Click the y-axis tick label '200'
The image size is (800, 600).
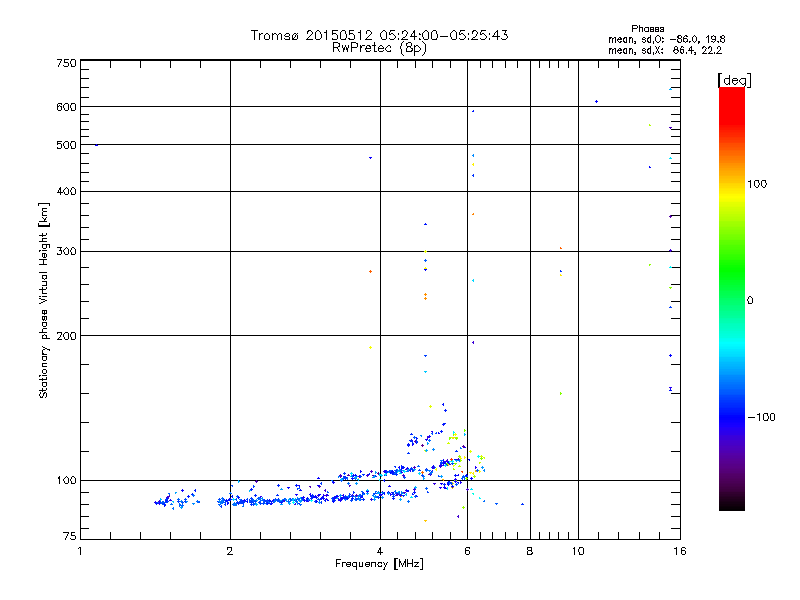point(66,336)
